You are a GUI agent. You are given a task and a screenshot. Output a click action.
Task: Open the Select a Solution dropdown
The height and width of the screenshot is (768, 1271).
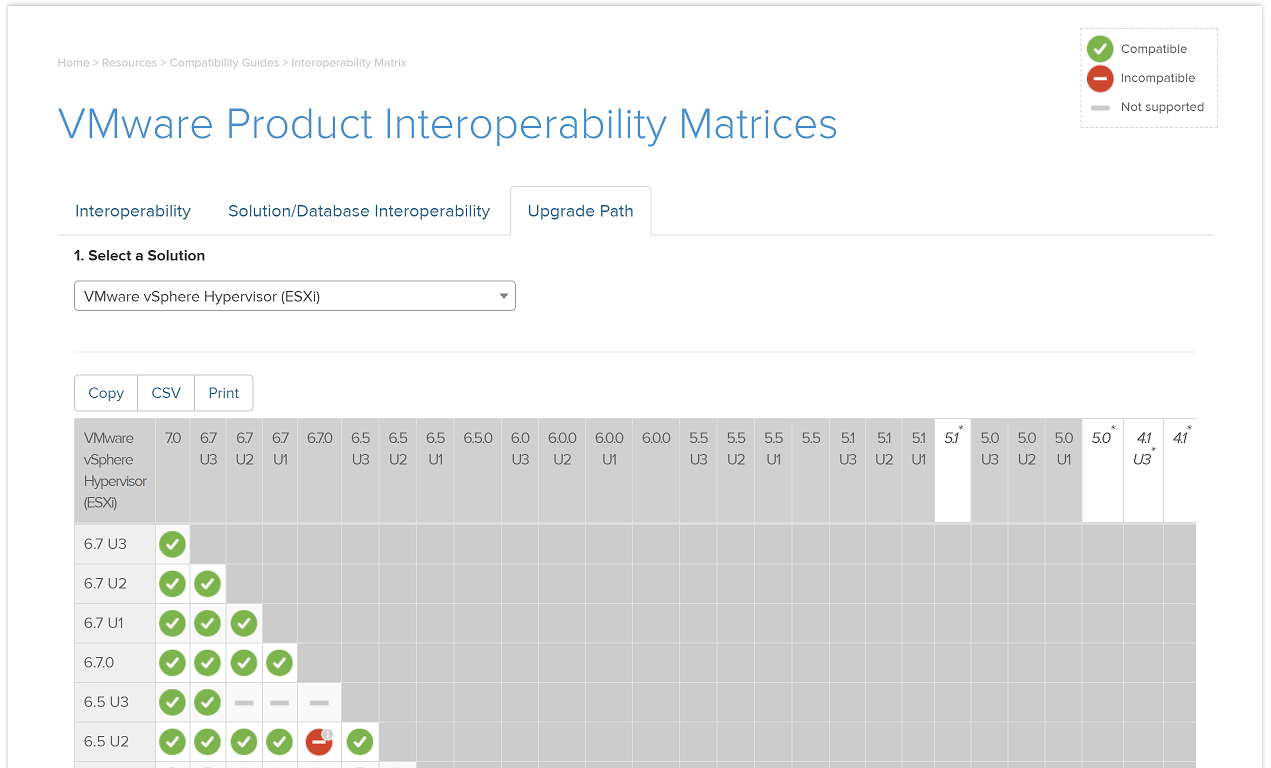[295, 296]
